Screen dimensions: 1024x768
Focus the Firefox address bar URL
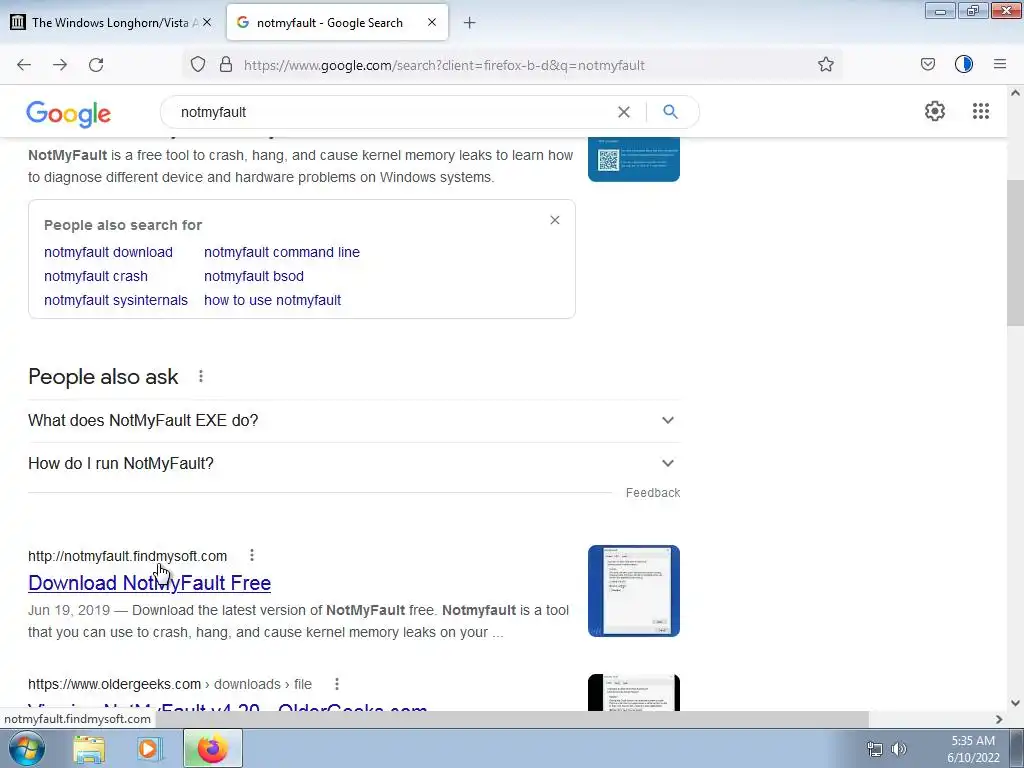(x=444, y=65)
